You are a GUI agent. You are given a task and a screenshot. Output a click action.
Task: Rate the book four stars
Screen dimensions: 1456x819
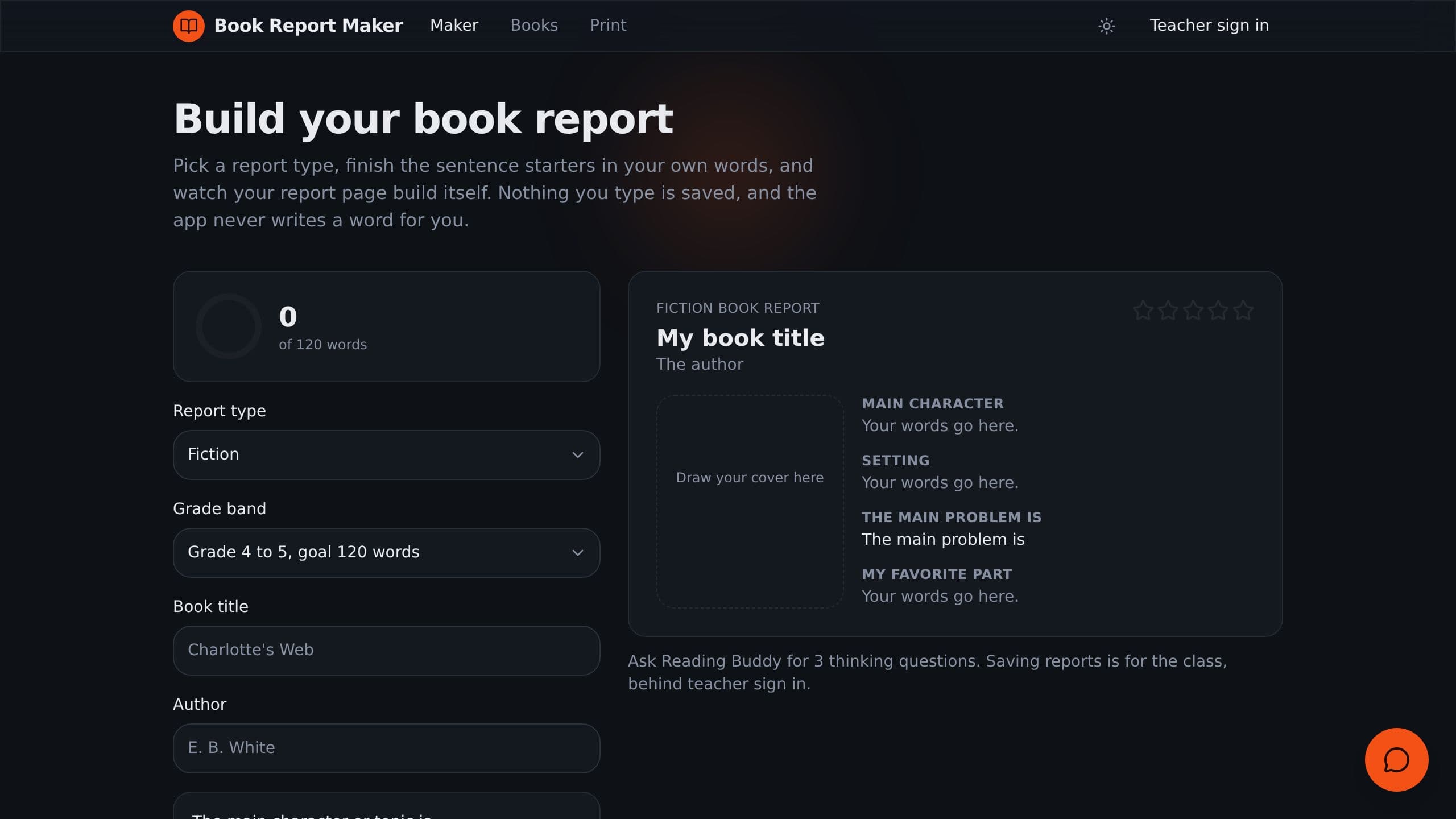pyautogui.click(x=1218, y=311)
